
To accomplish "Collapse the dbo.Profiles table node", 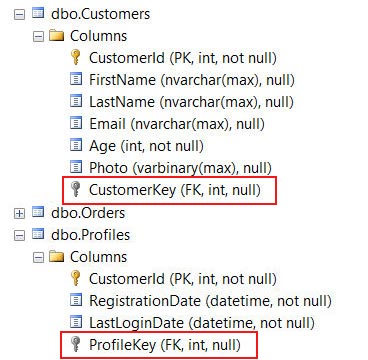I will [x=20, y=235].
